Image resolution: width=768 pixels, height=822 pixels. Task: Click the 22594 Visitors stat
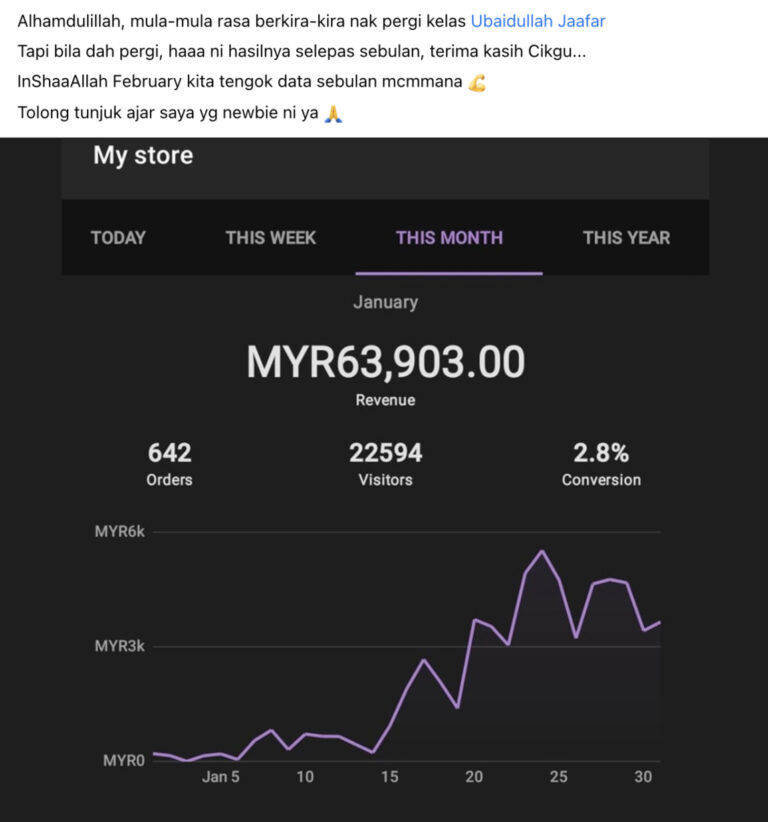pos(385,464)
